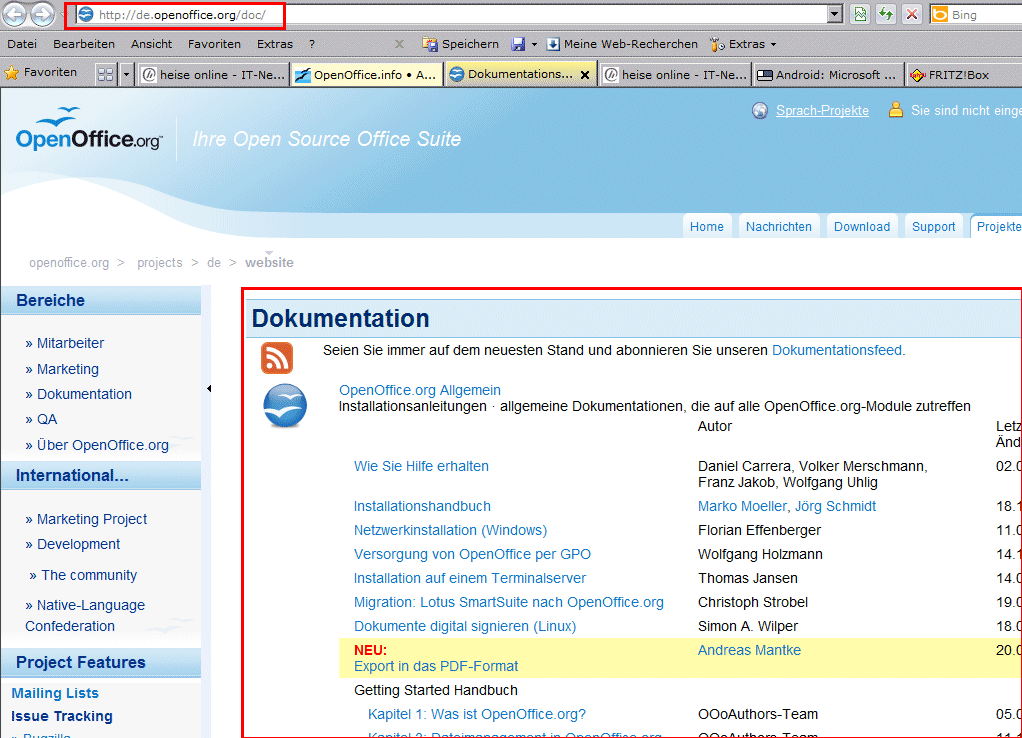1022x738 pixels.
Task: Refresh the page with the green arrows icon
Action: [886, 14]
